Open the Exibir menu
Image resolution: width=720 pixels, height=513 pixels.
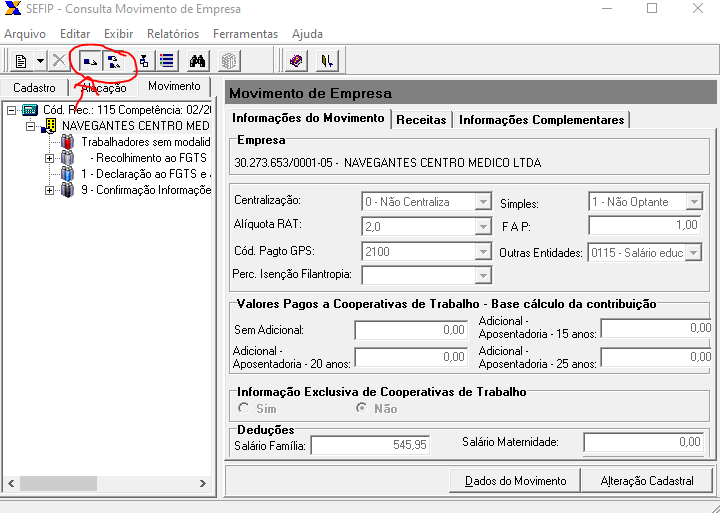pos(118,34)
